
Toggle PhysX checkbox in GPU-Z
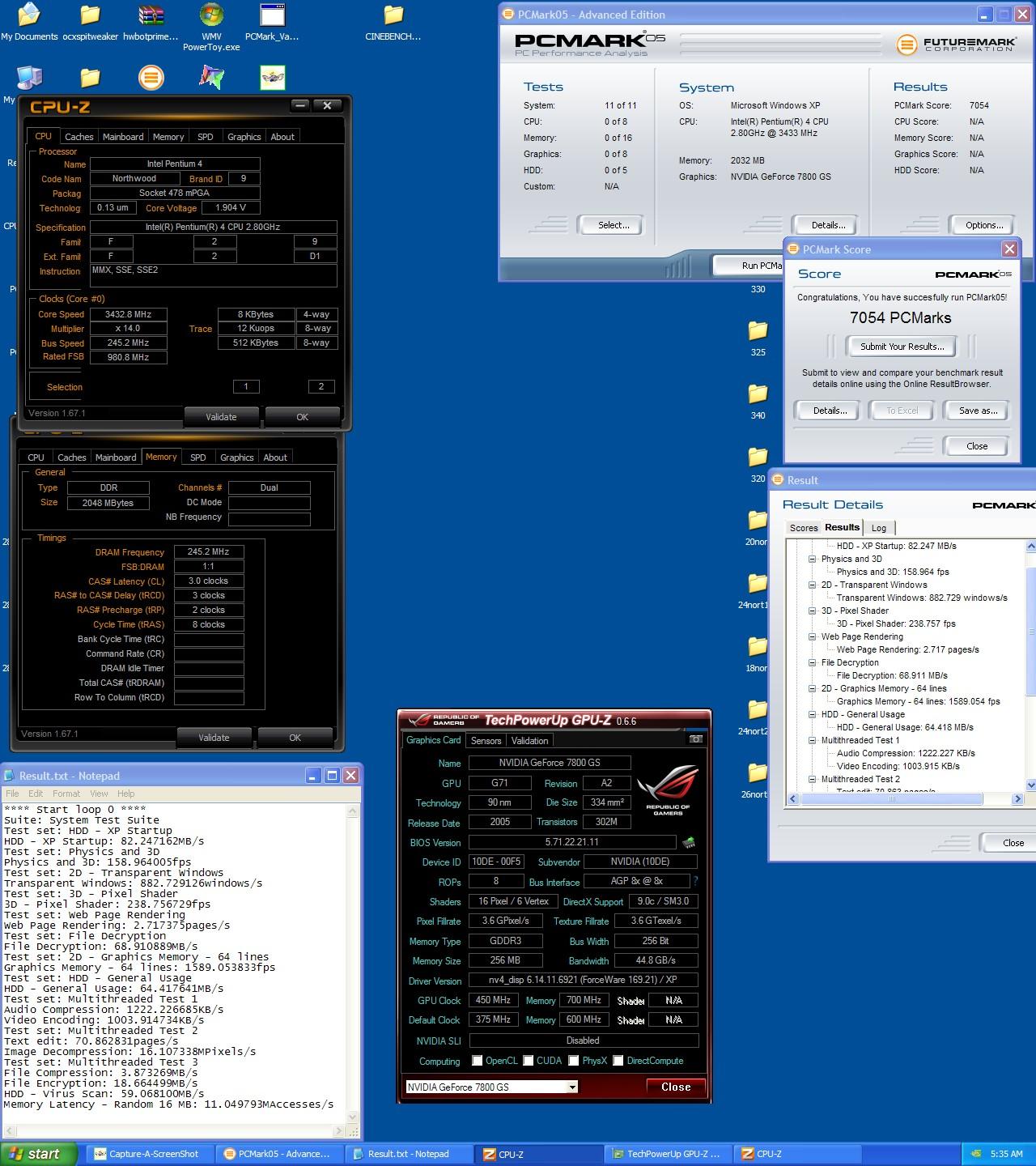(573, 1061)
